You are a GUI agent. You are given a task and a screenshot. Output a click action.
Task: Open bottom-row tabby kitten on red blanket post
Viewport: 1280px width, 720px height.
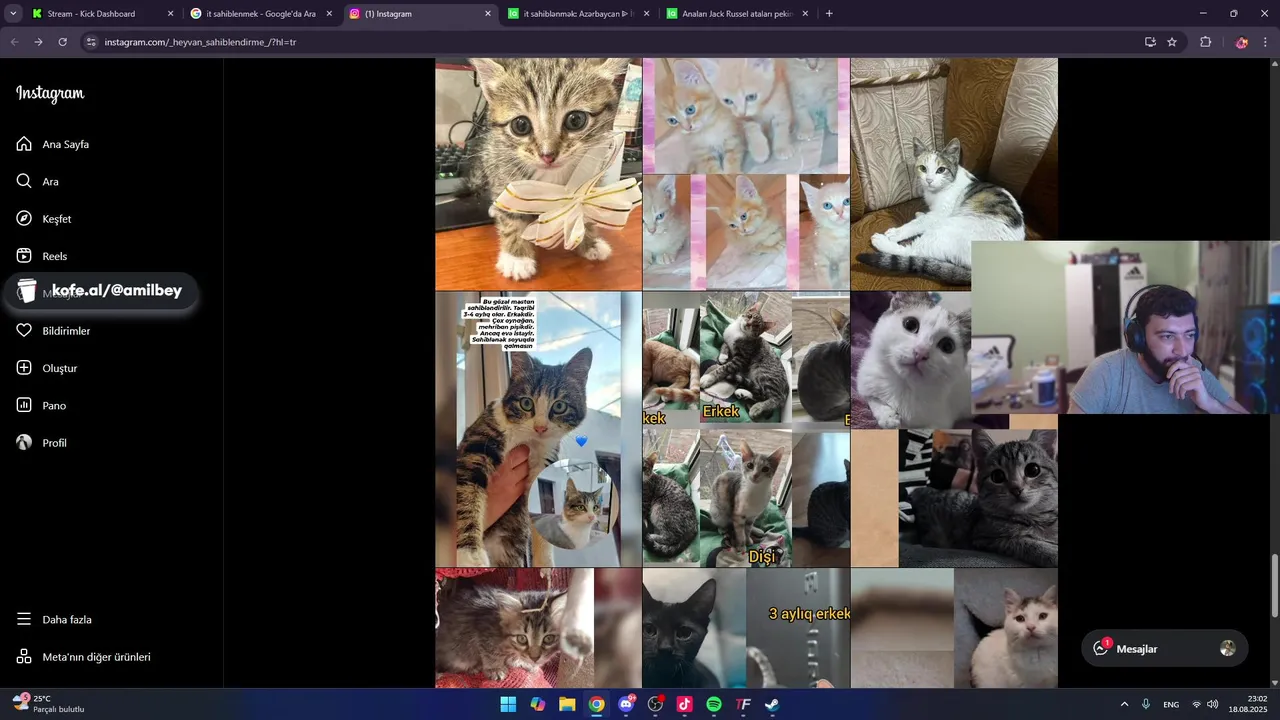click(x=538, y=628)
